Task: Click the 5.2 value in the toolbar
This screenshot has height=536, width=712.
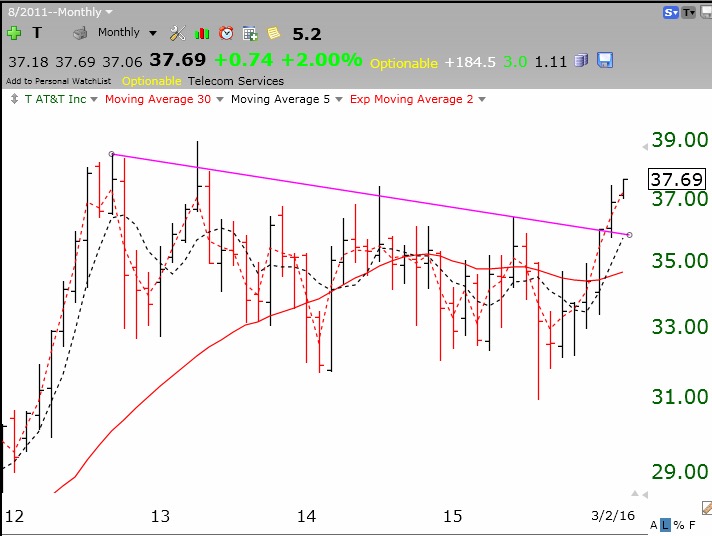Action: (x=307, y=34)
